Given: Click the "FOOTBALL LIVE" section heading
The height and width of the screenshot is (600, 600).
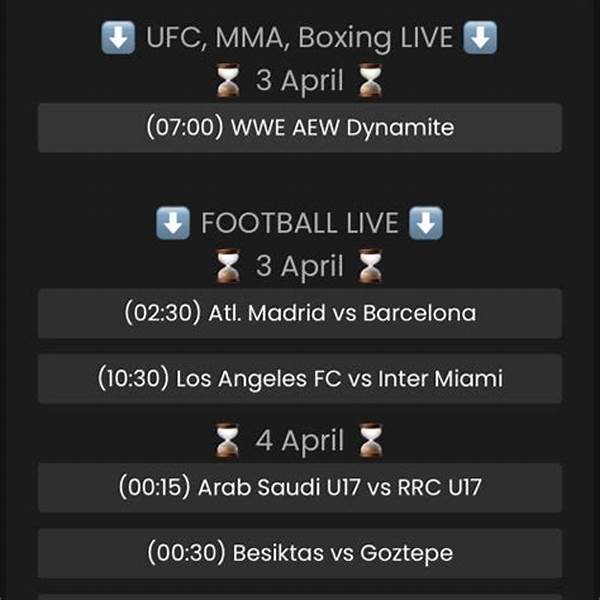Looking at the screenshot, I should [x=300, y=223].
